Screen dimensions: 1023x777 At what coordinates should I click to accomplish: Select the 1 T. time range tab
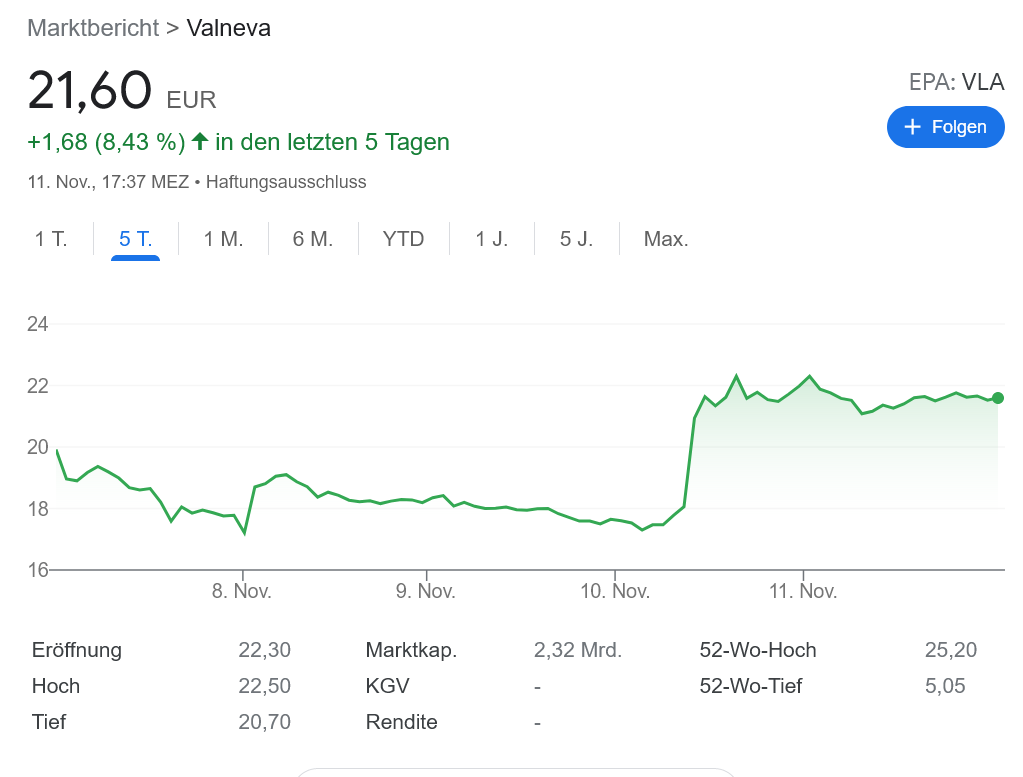(x=51, y=239)
